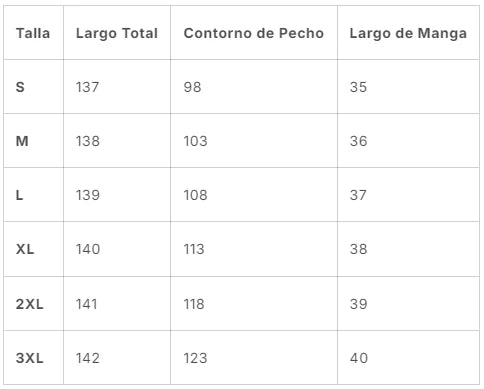Click the S size row label
Image resolution: width=484 pixels, height=389 pixels.
[20, 87]
